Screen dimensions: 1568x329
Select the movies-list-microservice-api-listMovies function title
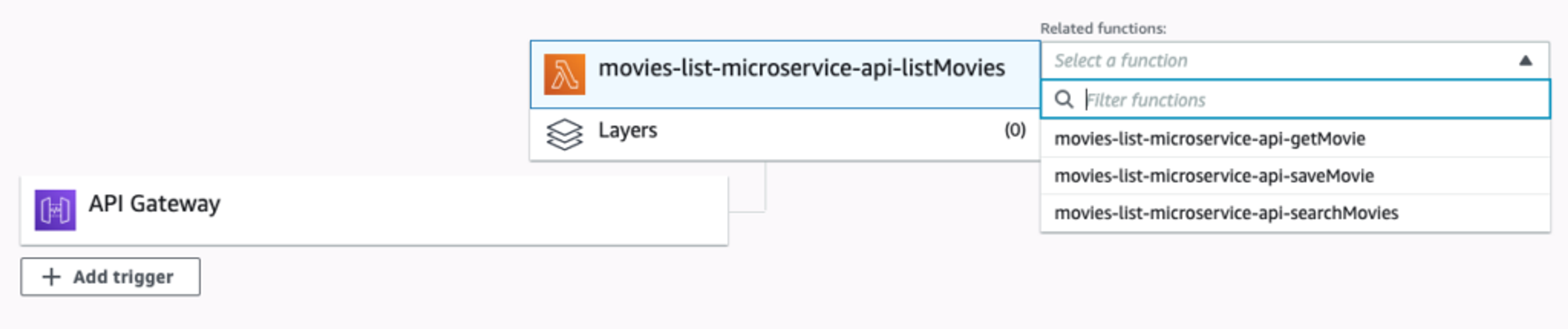(x=801, y=67)
